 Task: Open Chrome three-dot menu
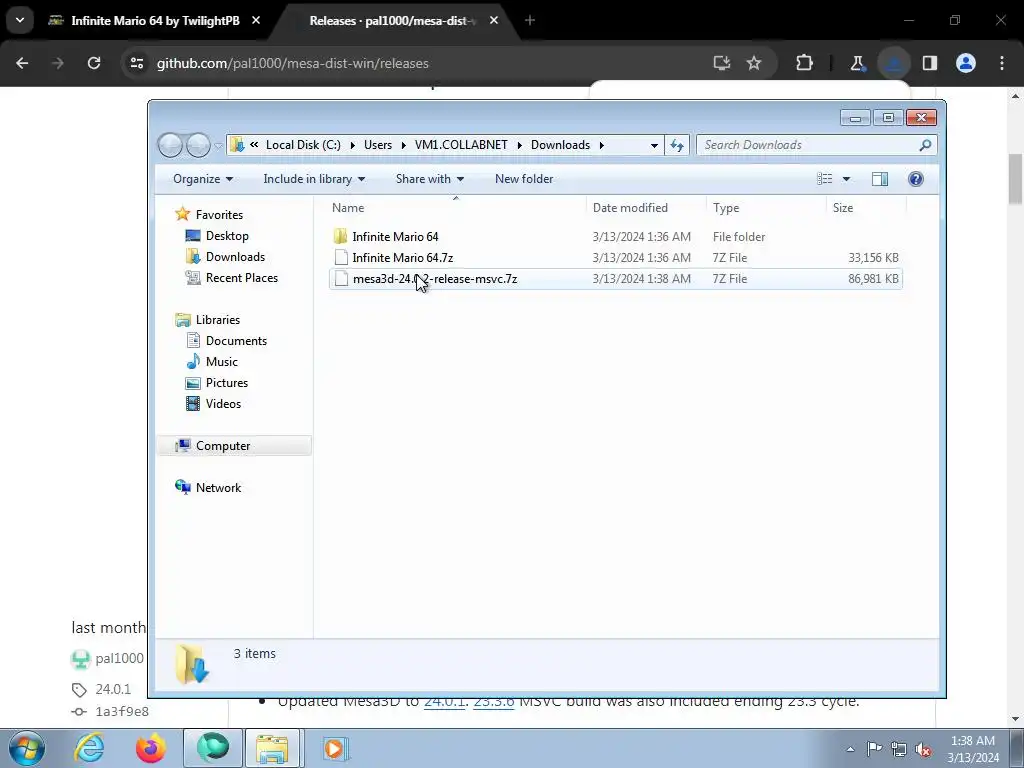[1002, 63]
